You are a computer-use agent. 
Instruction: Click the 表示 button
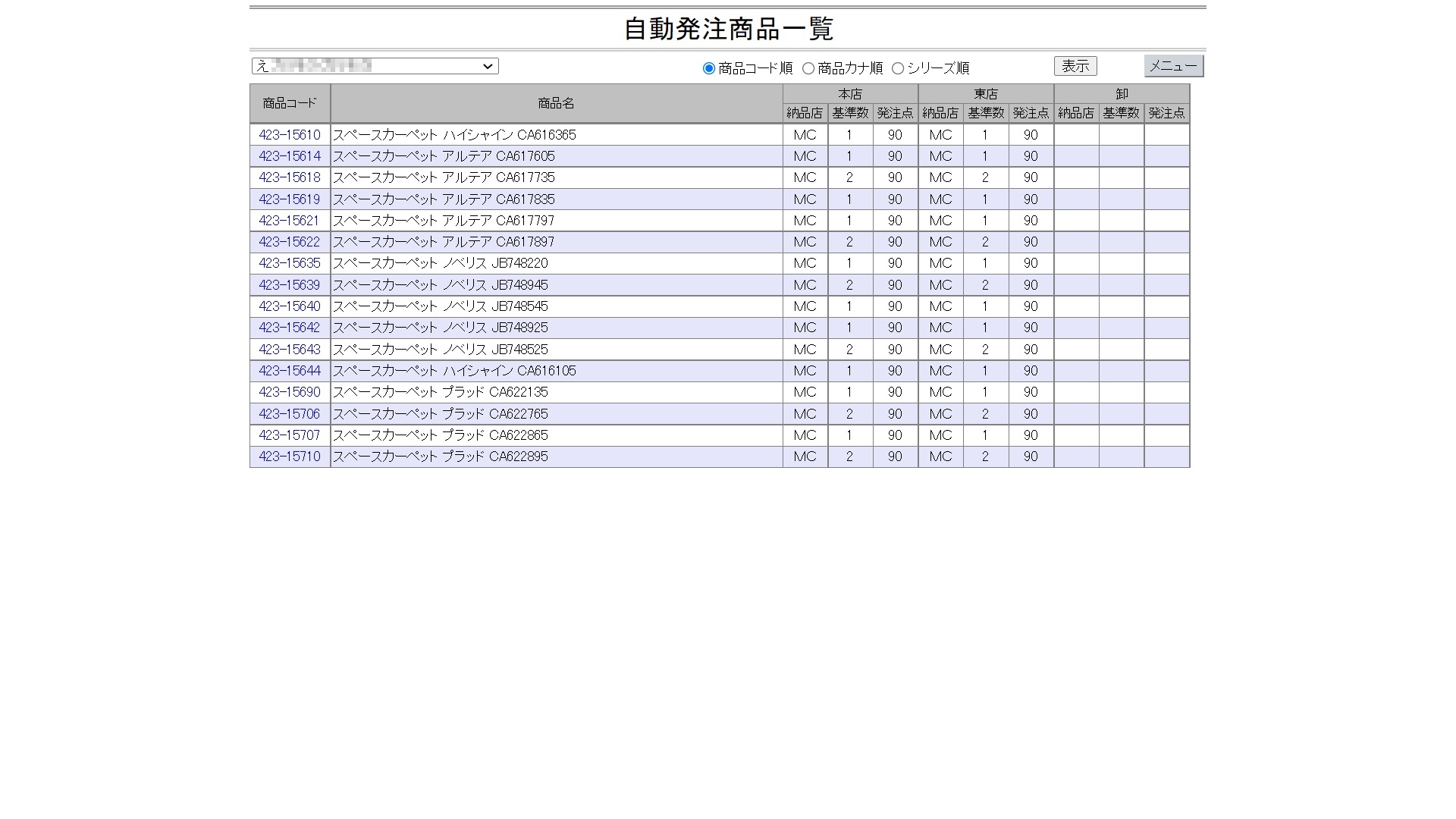pos(1075,66)
